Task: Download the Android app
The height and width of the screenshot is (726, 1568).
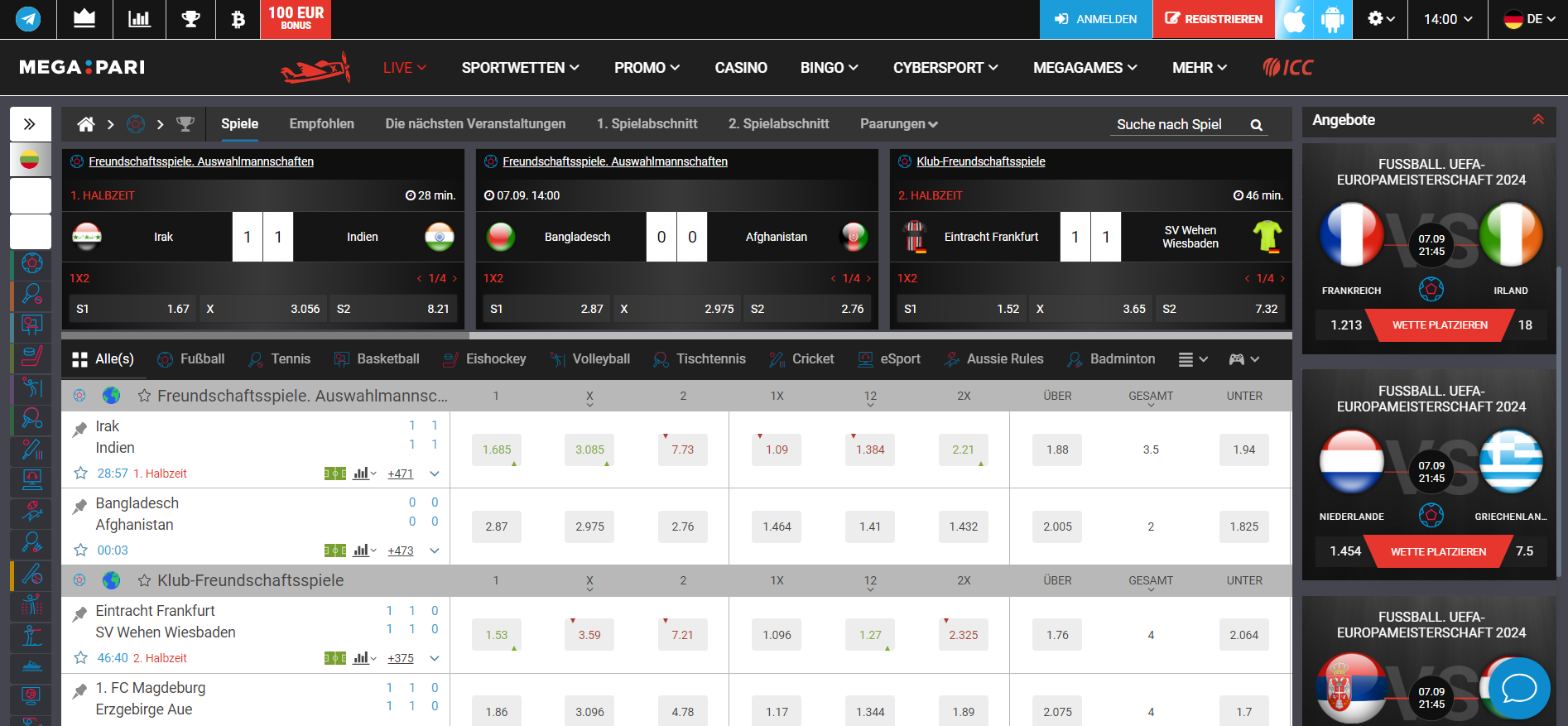Action: tap(1333, 19)
